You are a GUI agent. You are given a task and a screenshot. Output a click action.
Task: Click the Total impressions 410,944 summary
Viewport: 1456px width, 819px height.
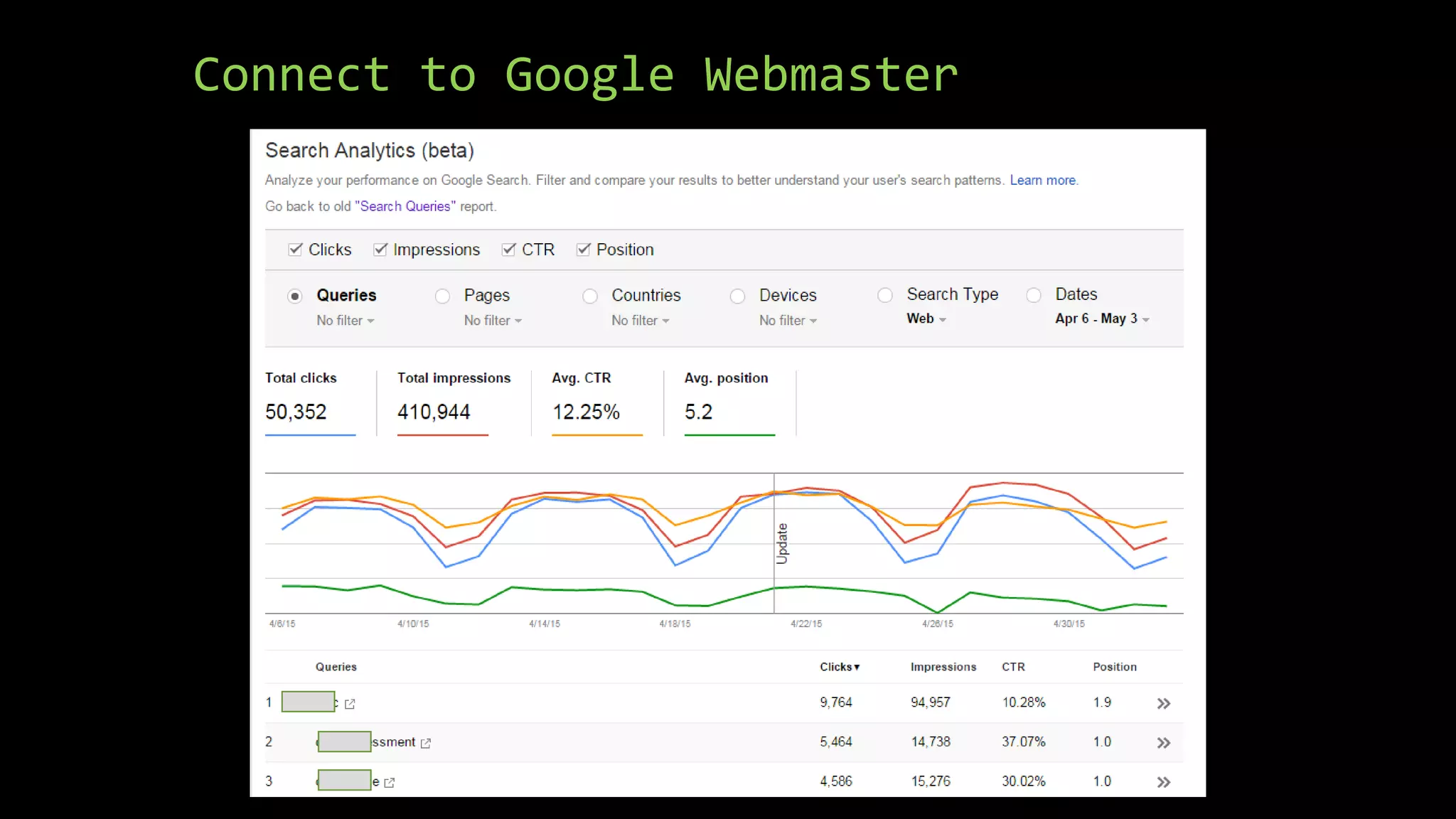coord(454,403)
